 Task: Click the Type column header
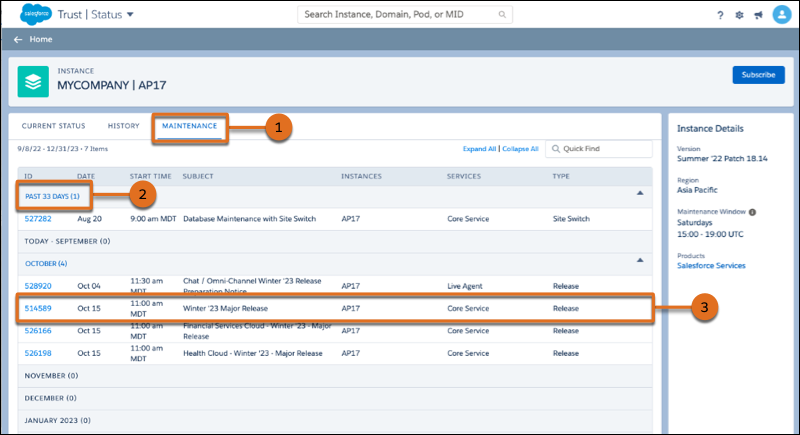coord(561,176)
